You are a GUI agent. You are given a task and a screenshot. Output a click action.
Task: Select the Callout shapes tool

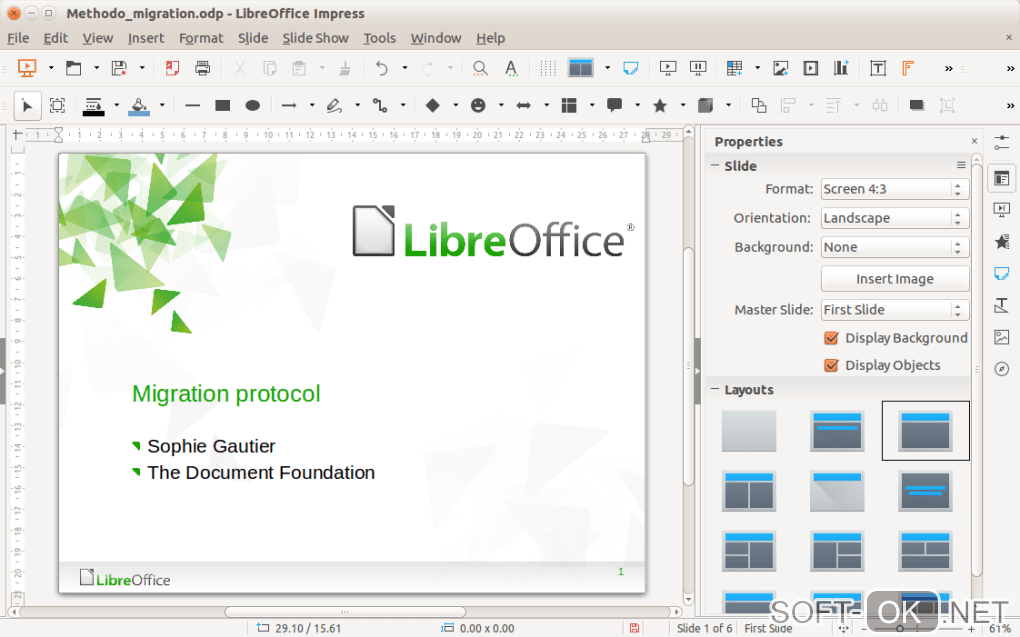(x=614, y=105)
